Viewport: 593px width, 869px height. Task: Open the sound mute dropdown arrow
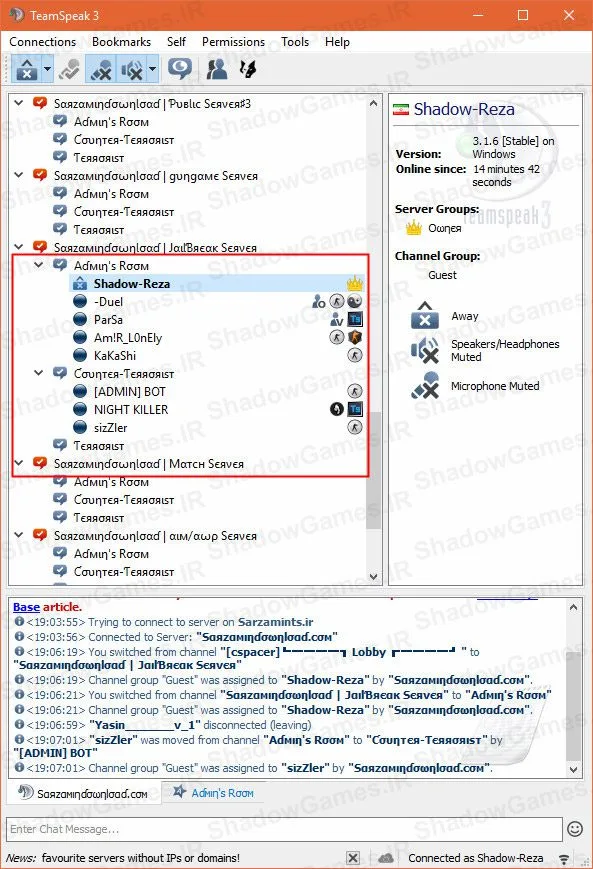[x=152, y=69]
